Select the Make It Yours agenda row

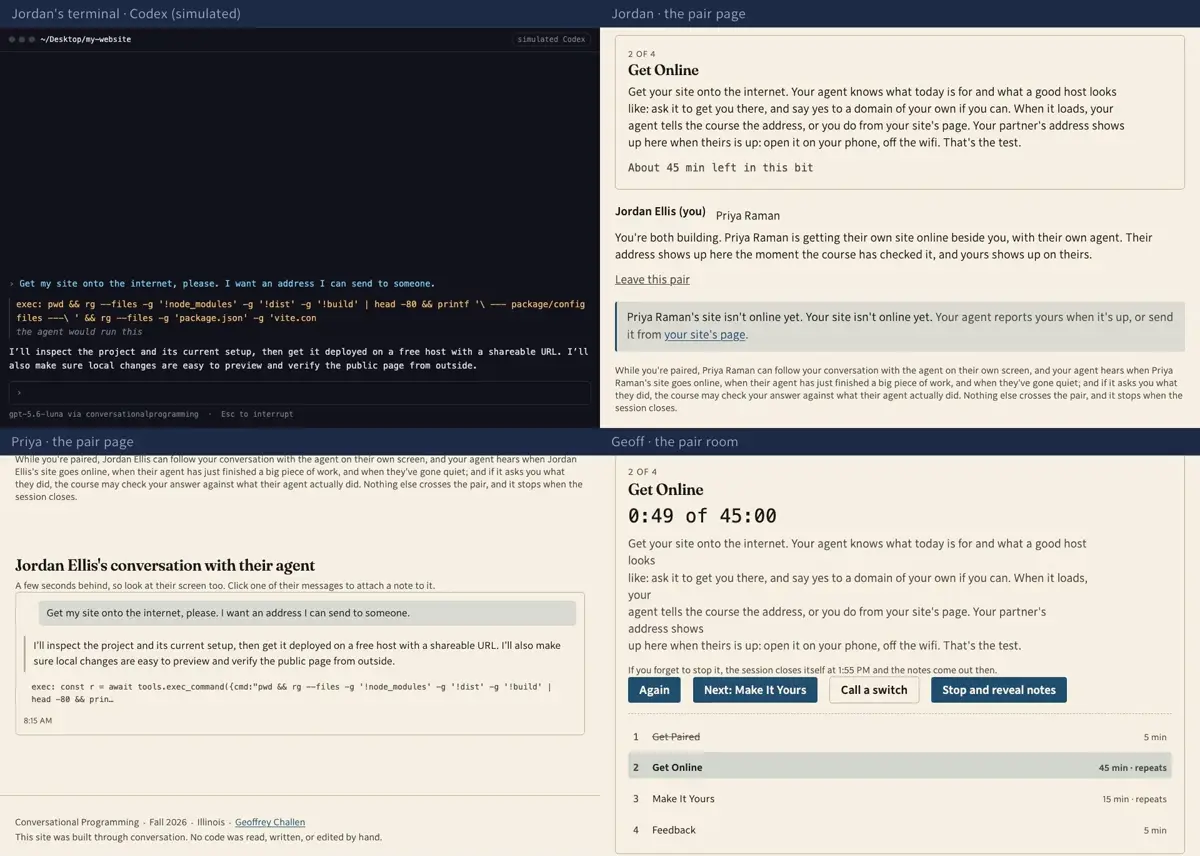(900, 799)
